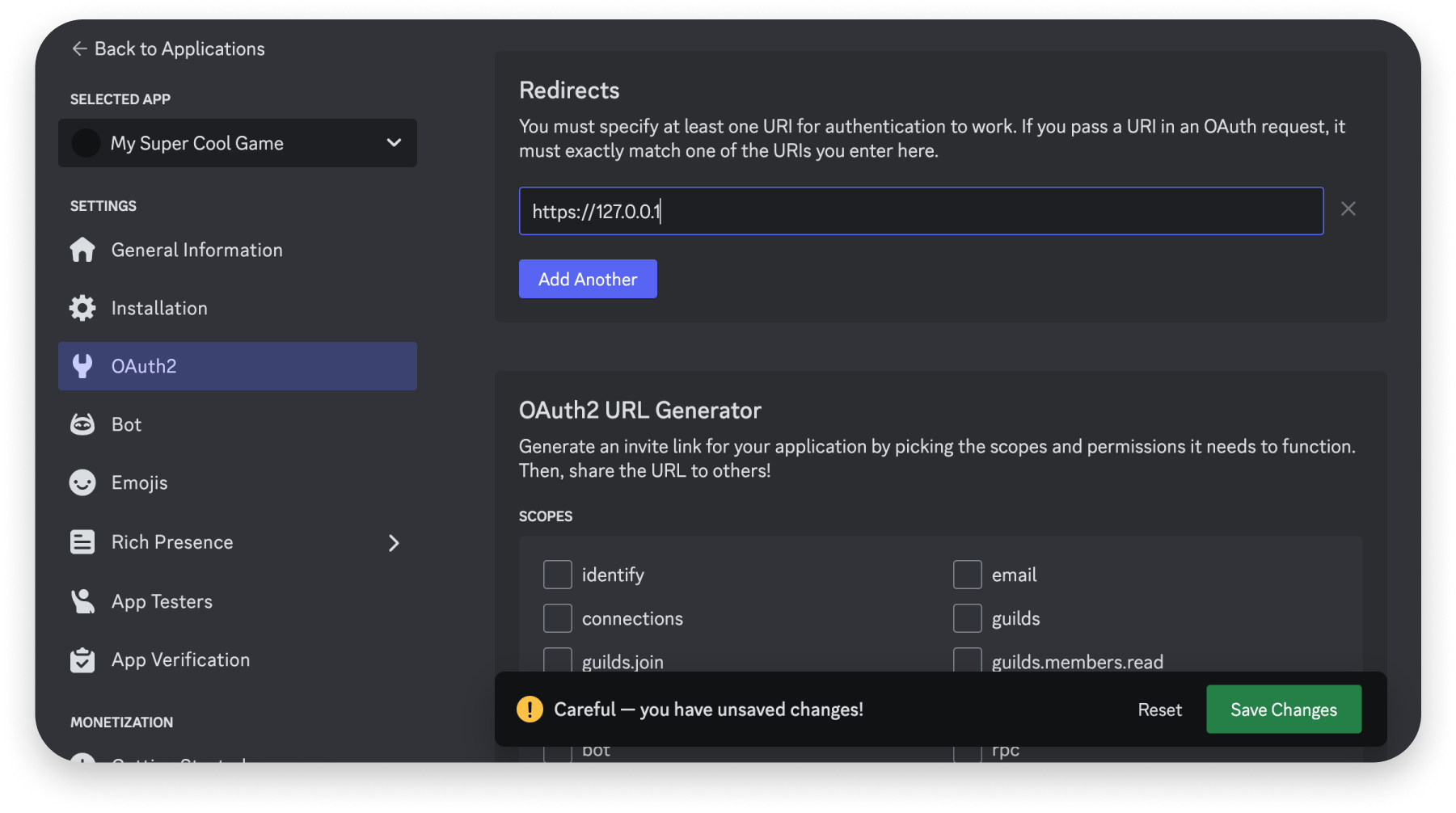1456x813 pixels.
Task: Click the Installation gear icon
Action: (x=82, y=308)
